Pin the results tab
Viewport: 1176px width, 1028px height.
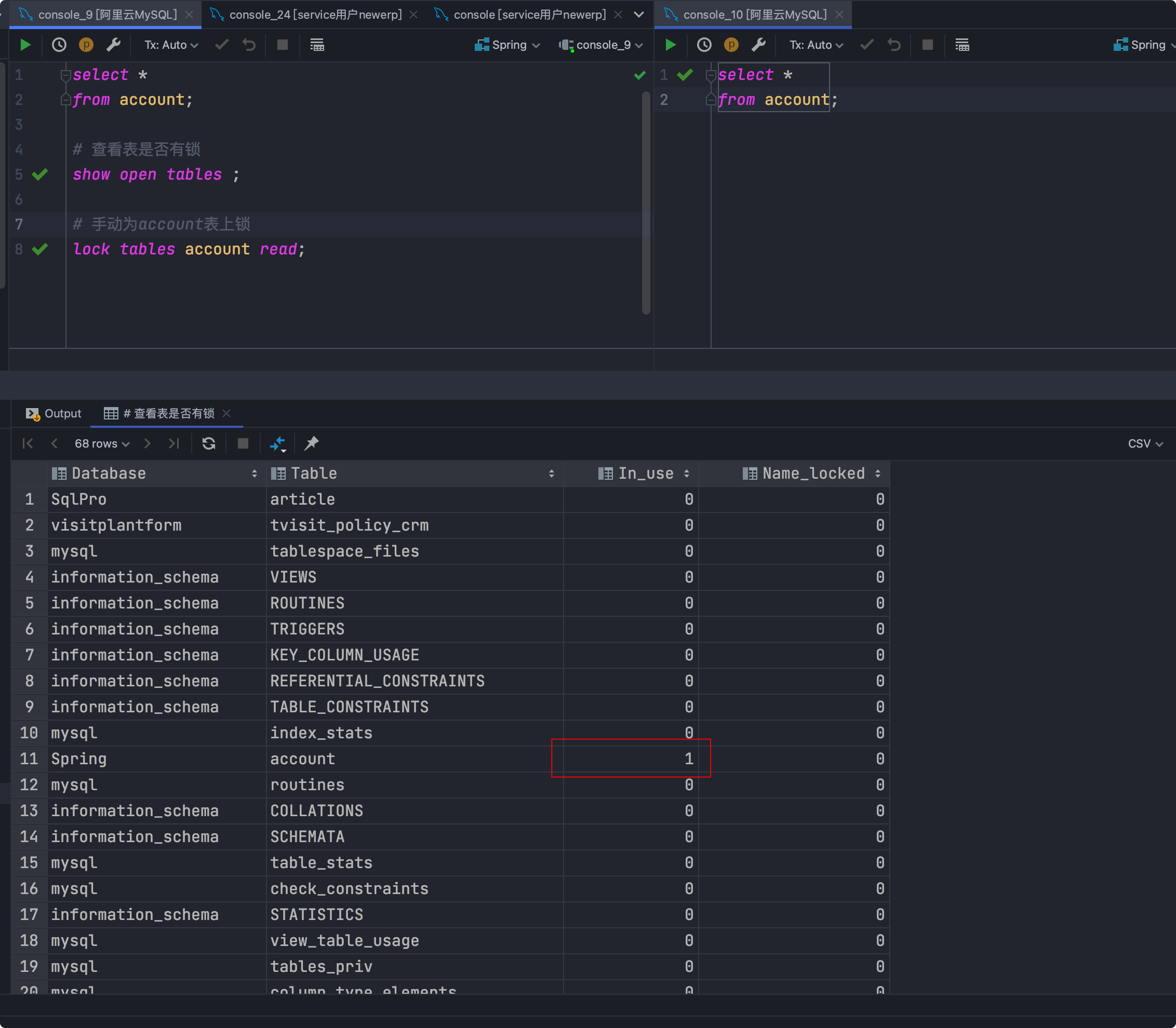(x=311, y=443)
